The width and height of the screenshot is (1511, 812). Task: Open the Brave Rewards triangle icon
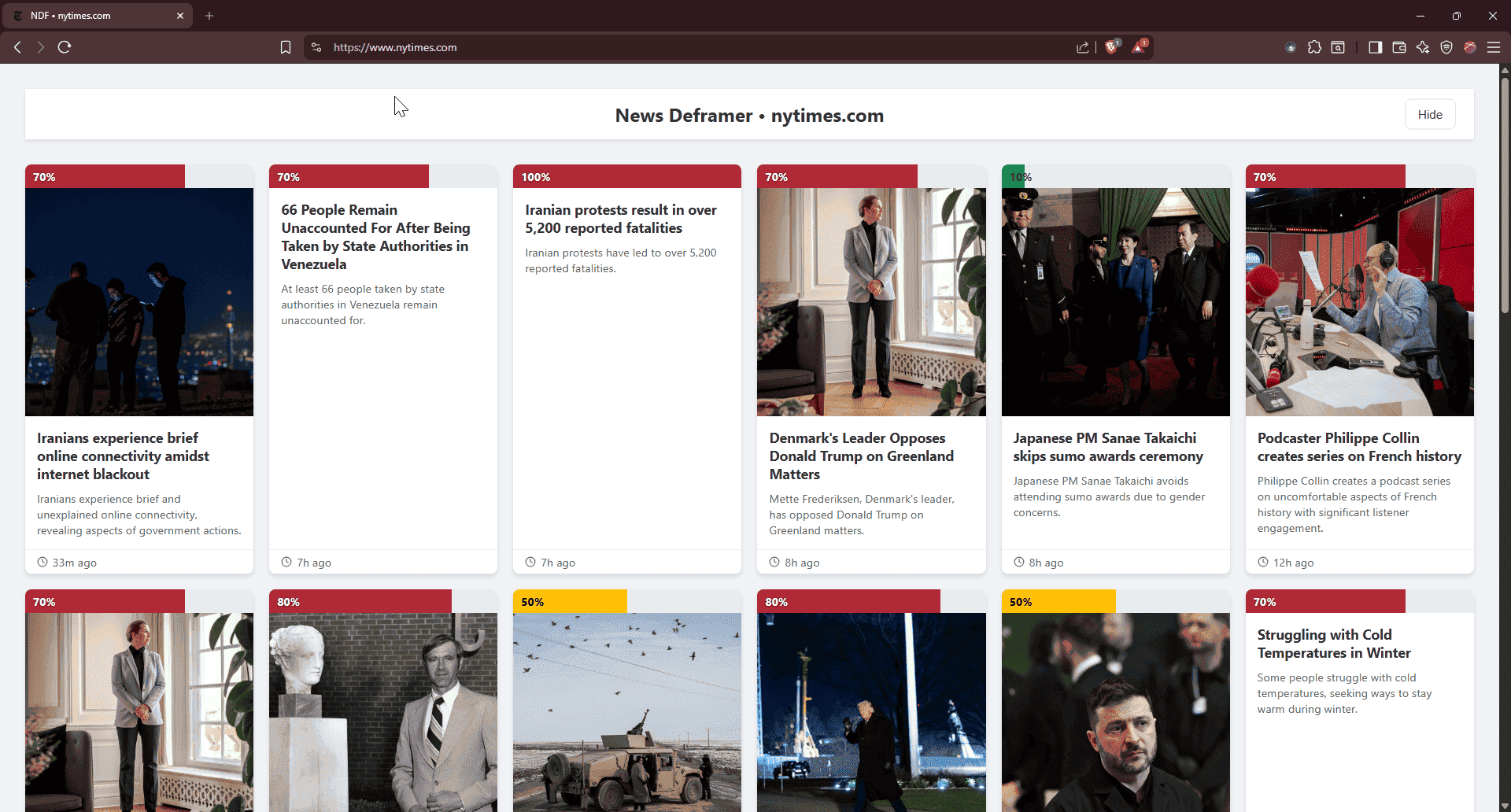point(1139,47)
